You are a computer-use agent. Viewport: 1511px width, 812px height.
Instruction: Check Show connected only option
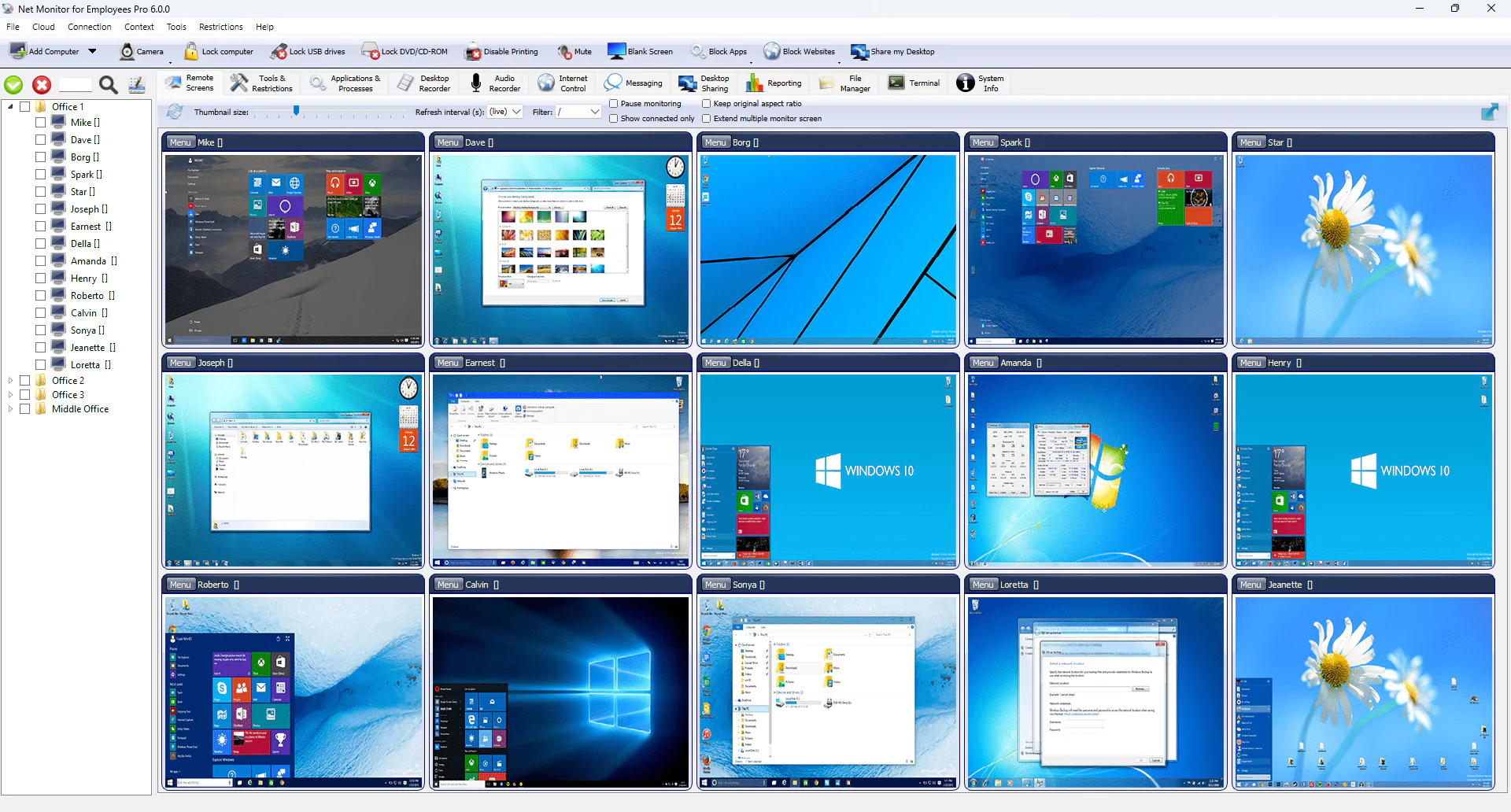pyautogui.click(x=613, y=118)
